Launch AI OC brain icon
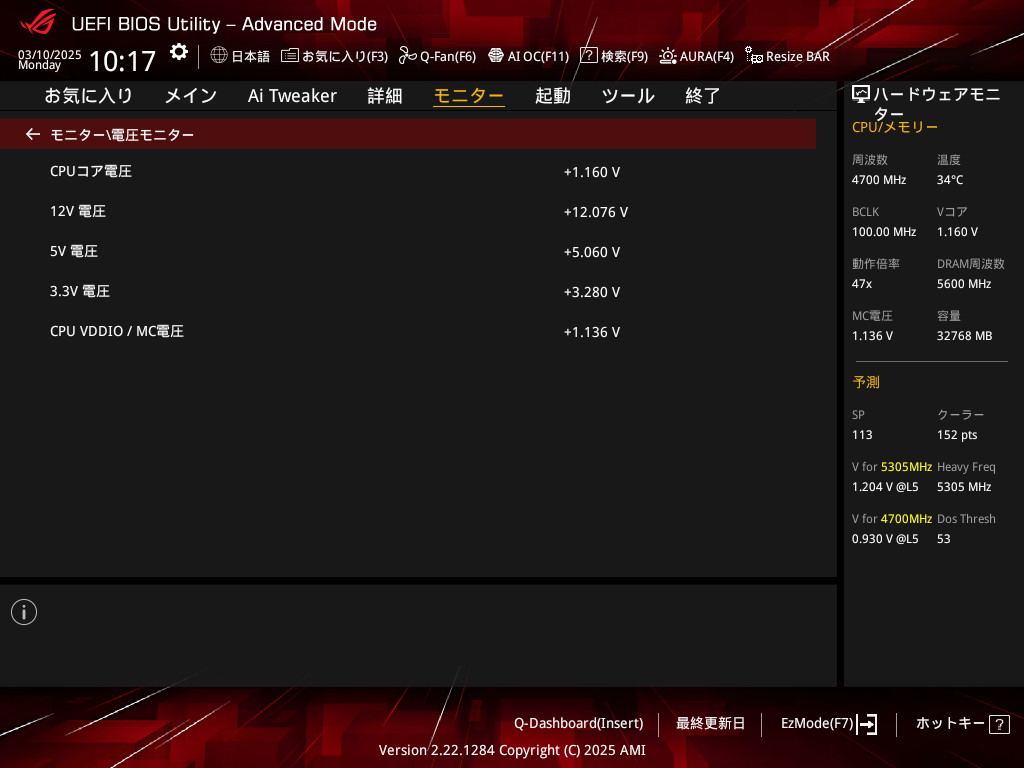The image size is (1024, 768). click(496, 56)
